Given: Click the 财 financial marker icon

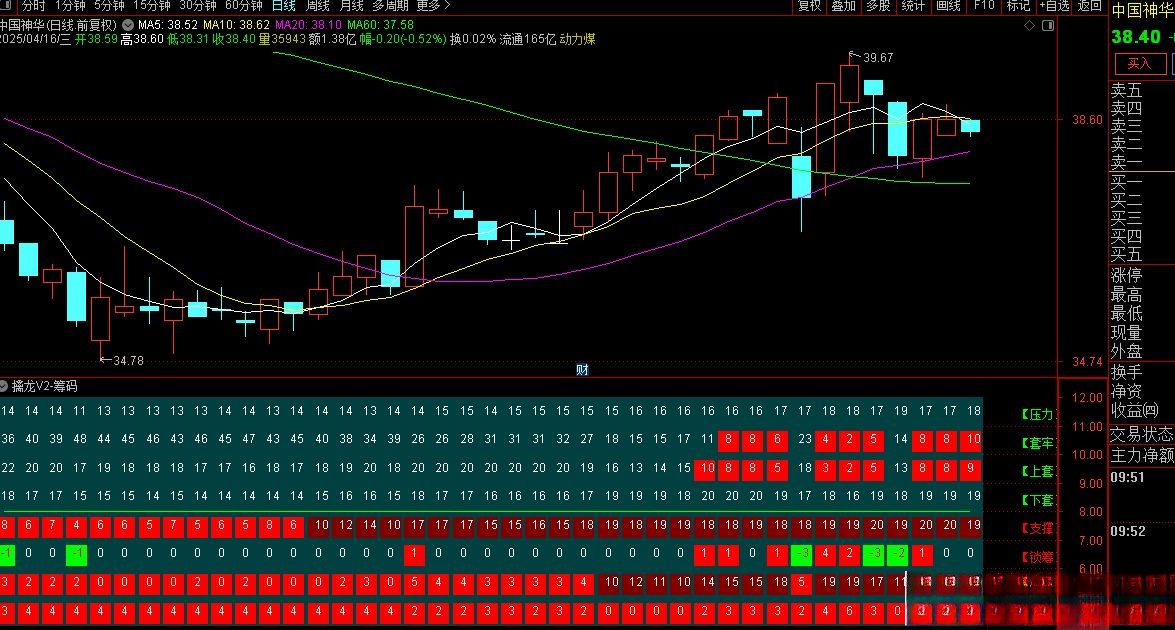Looking at the screenshot, I should pyautogui.click(x=582, y=369).
